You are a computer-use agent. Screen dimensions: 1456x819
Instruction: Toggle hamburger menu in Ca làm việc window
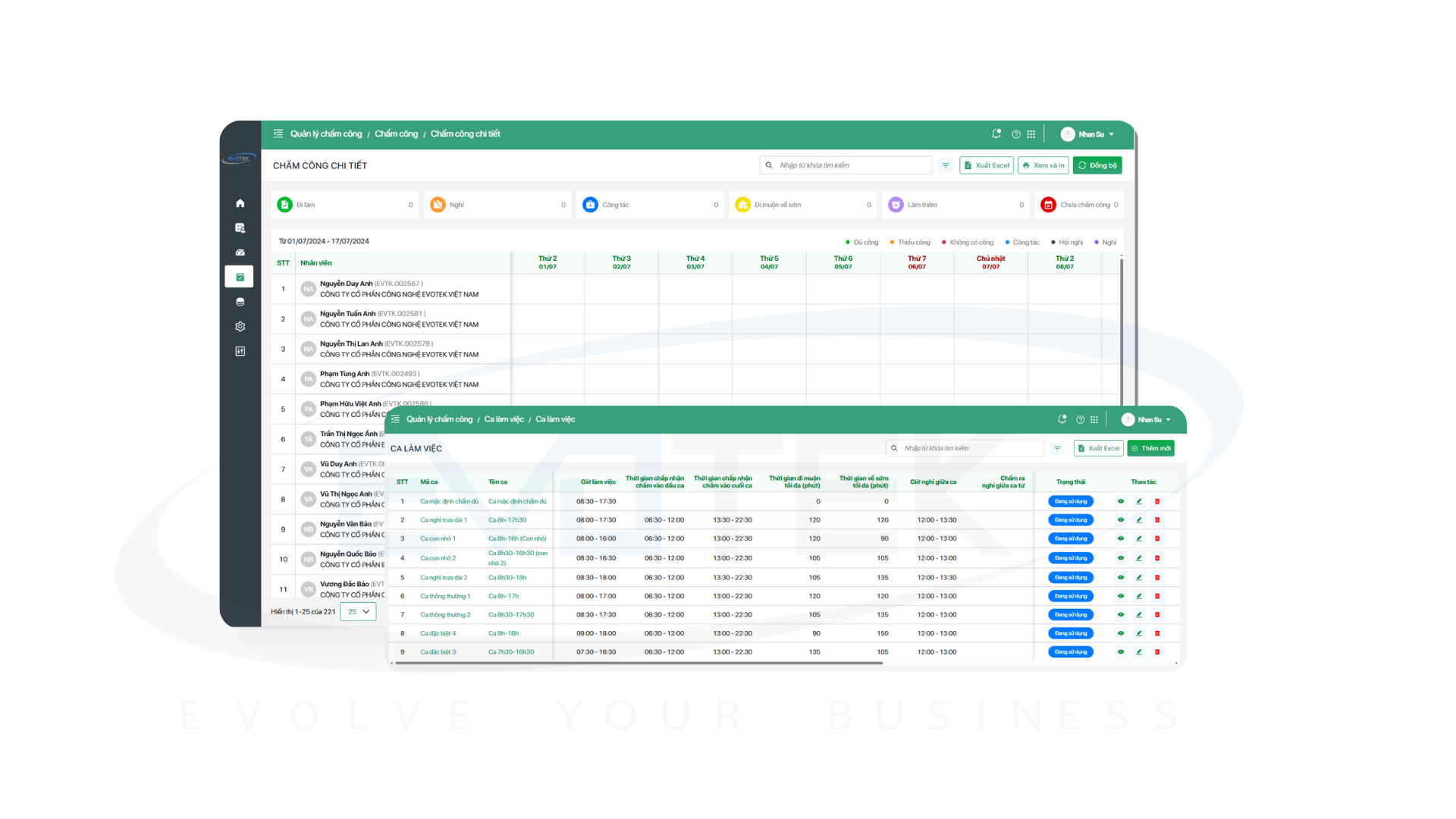click(395, 419)
